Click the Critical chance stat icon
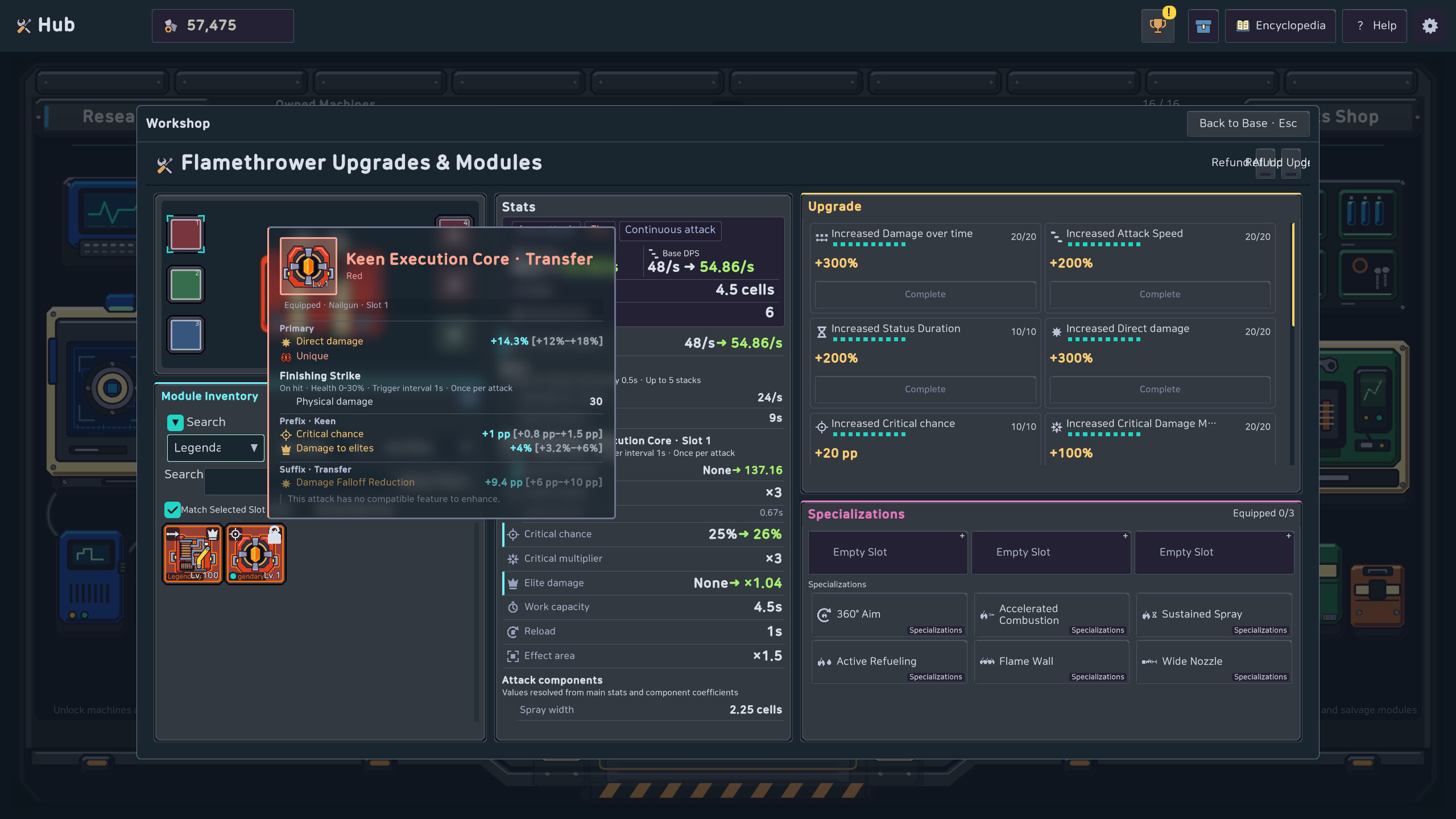 [x=512, y=534]
